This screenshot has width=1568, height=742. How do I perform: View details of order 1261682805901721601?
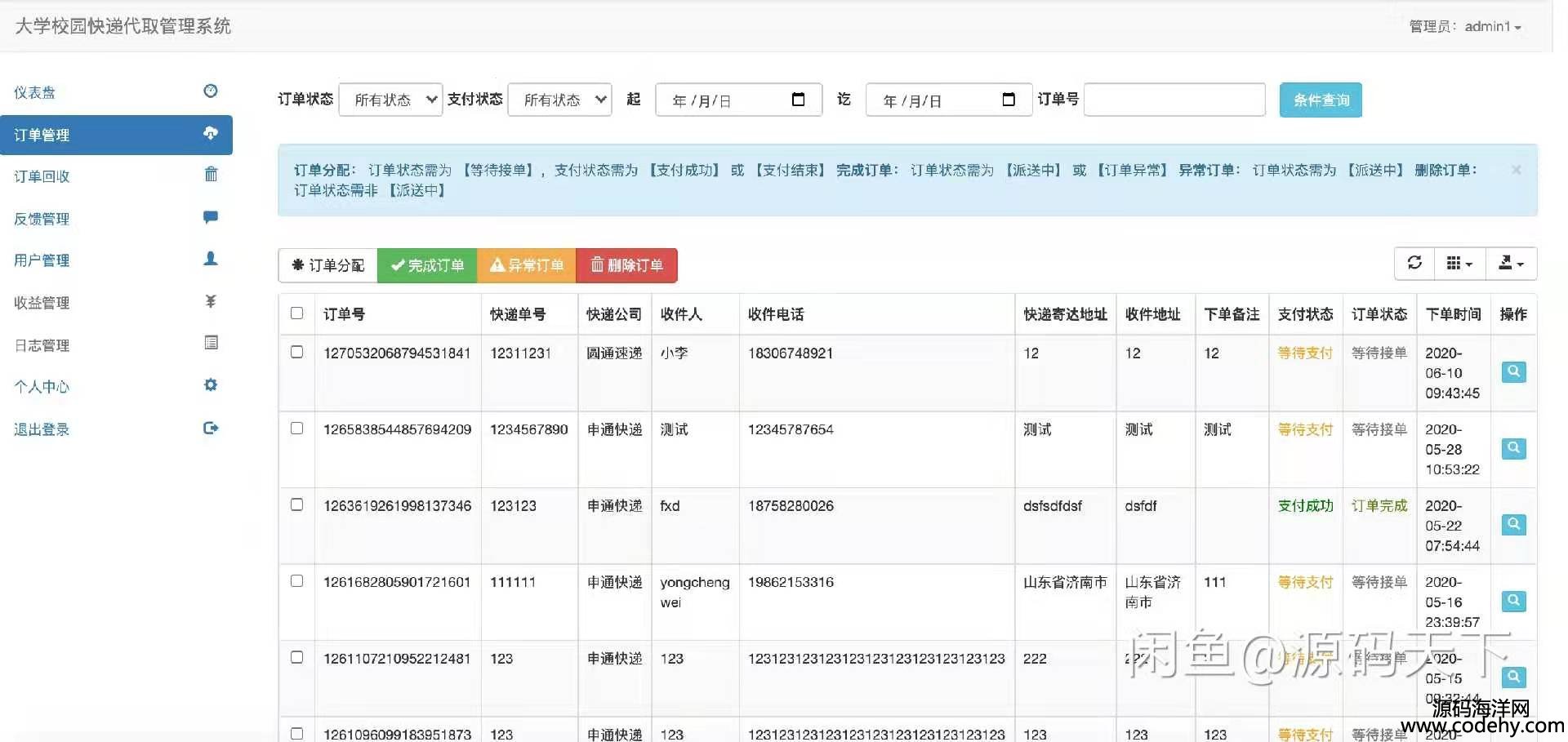click(x=1513, y=601)
